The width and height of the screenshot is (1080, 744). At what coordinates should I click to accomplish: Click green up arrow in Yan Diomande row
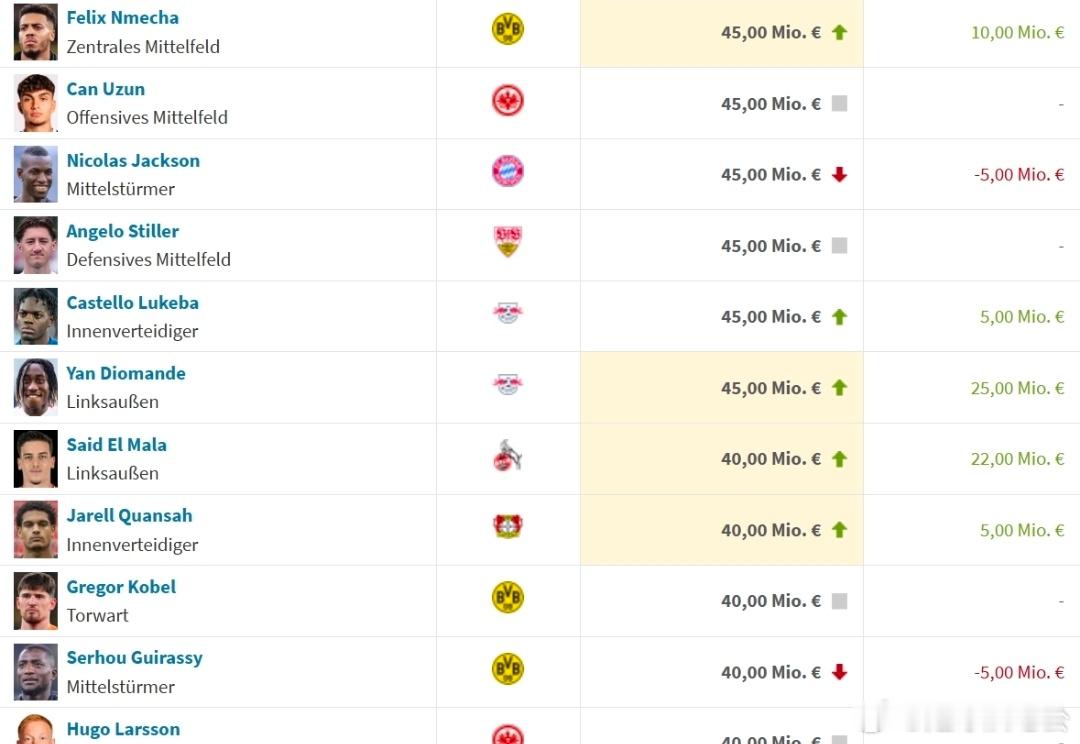839,388
